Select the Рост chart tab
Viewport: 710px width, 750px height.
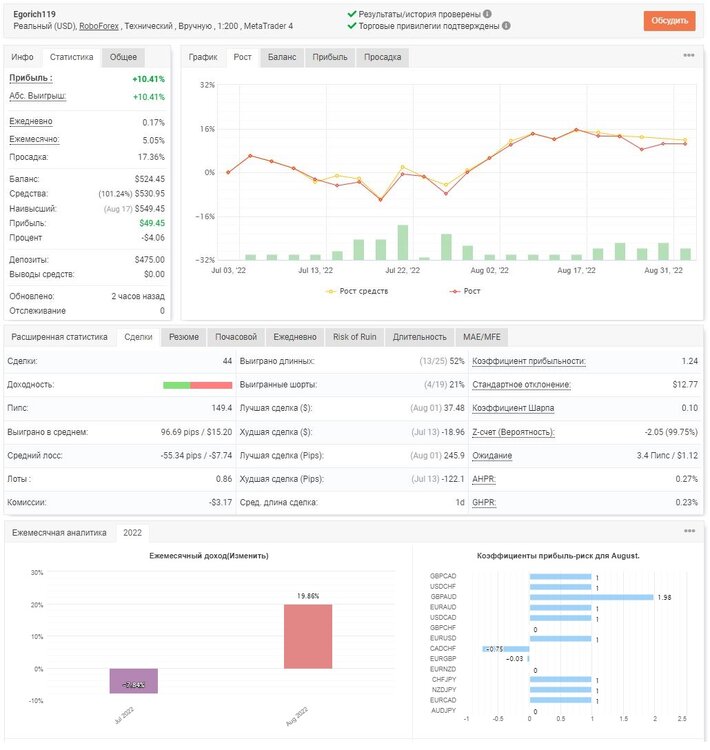pos(243,57)
